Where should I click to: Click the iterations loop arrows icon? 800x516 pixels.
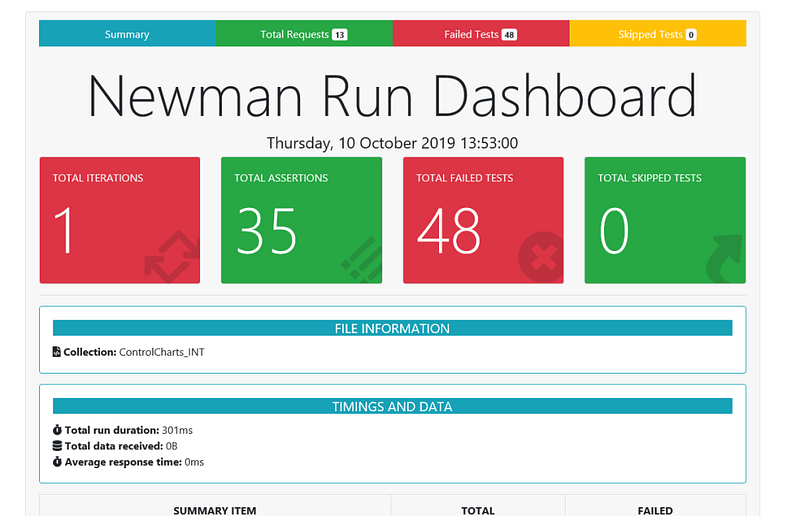pos(172,256)
